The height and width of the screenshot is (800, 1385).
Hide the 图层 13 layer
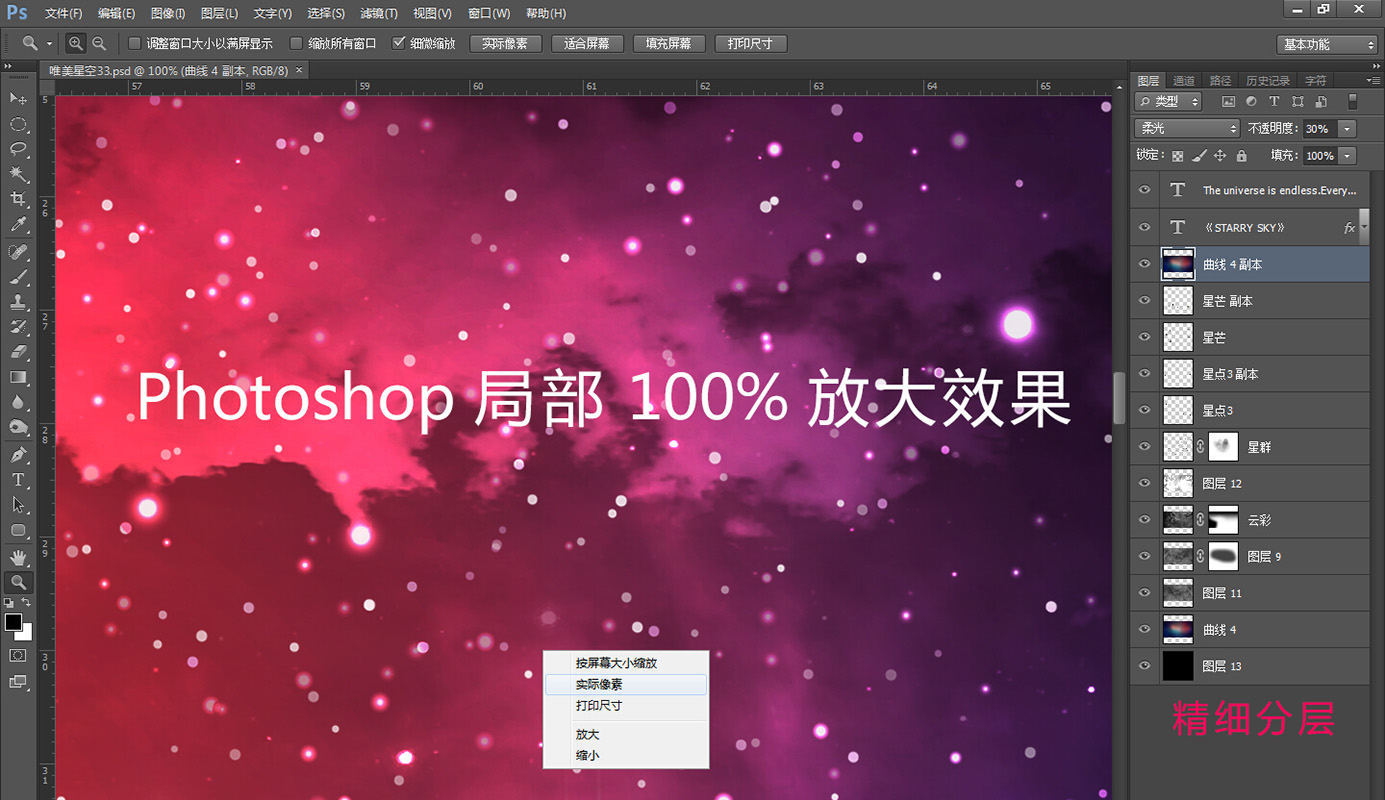(x=1146, y=666)
